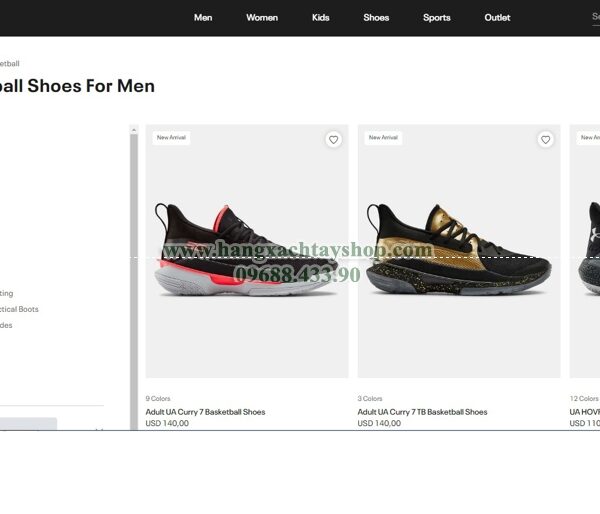Open the Shoes menu
600x514 pixels.
376,18
